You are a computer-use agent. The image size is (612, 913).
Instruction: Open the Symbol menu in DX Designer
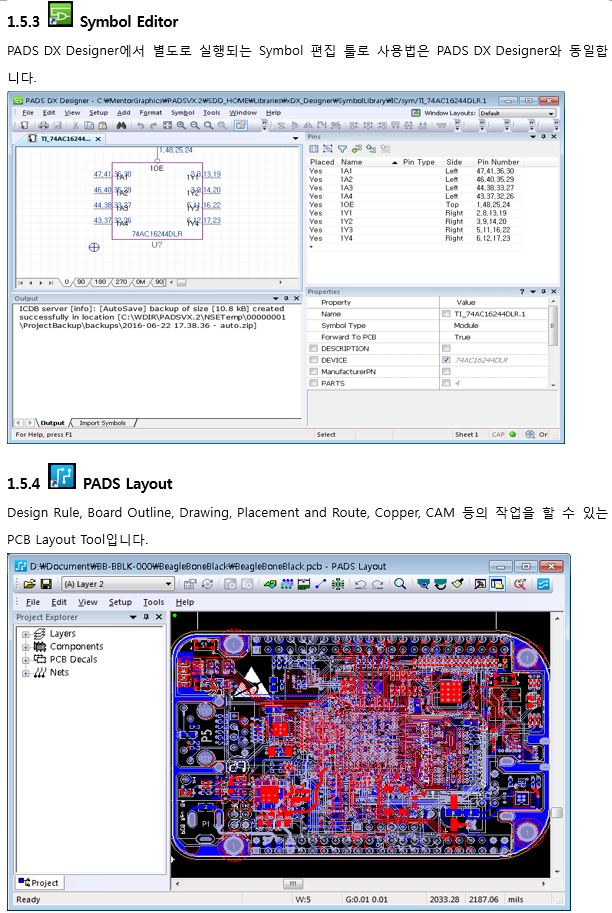pyautogui.click(x=182, y=113)
